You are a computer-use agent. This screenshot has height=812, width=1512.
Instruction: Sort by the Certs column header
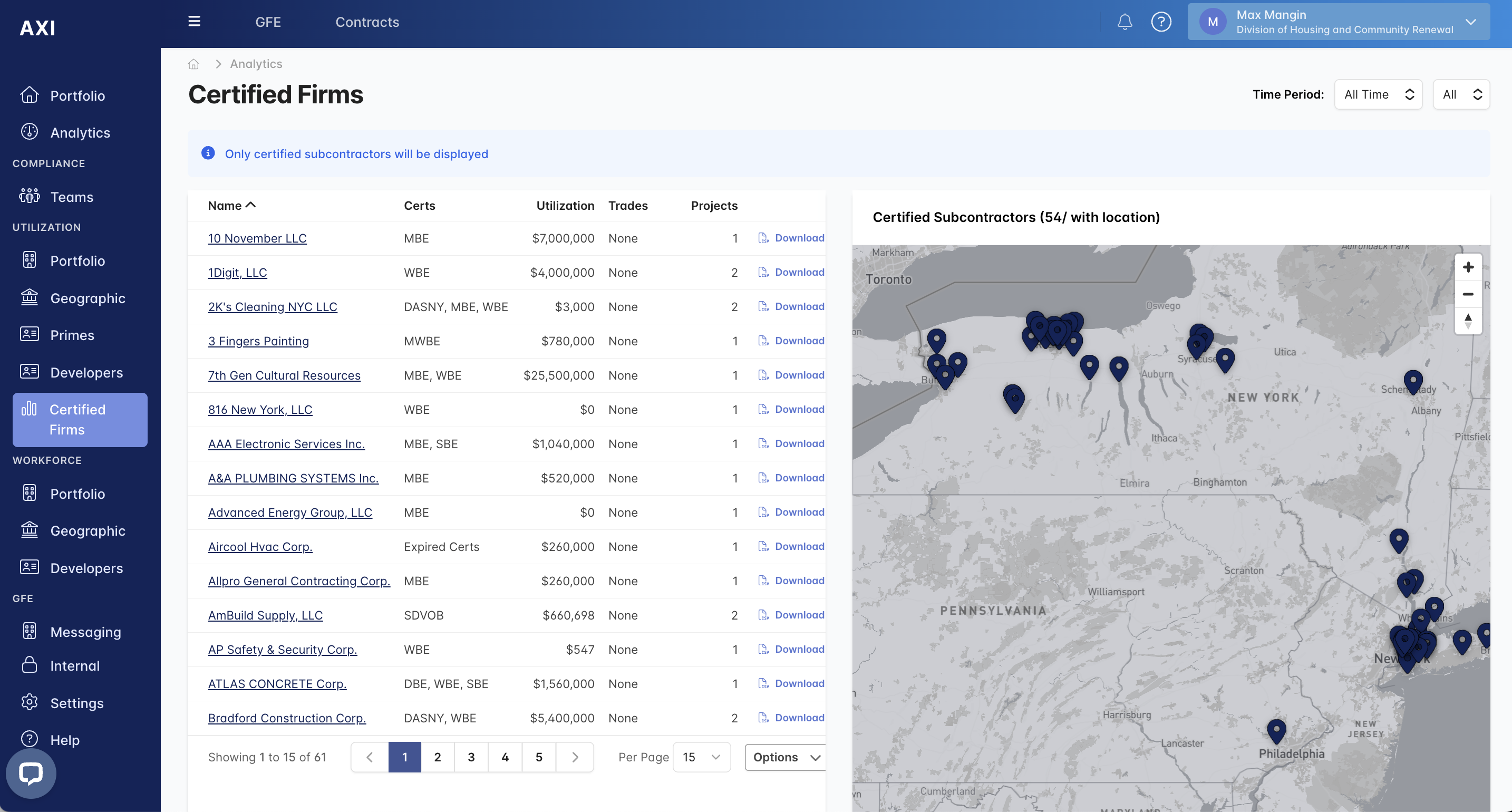pos(419,206)
